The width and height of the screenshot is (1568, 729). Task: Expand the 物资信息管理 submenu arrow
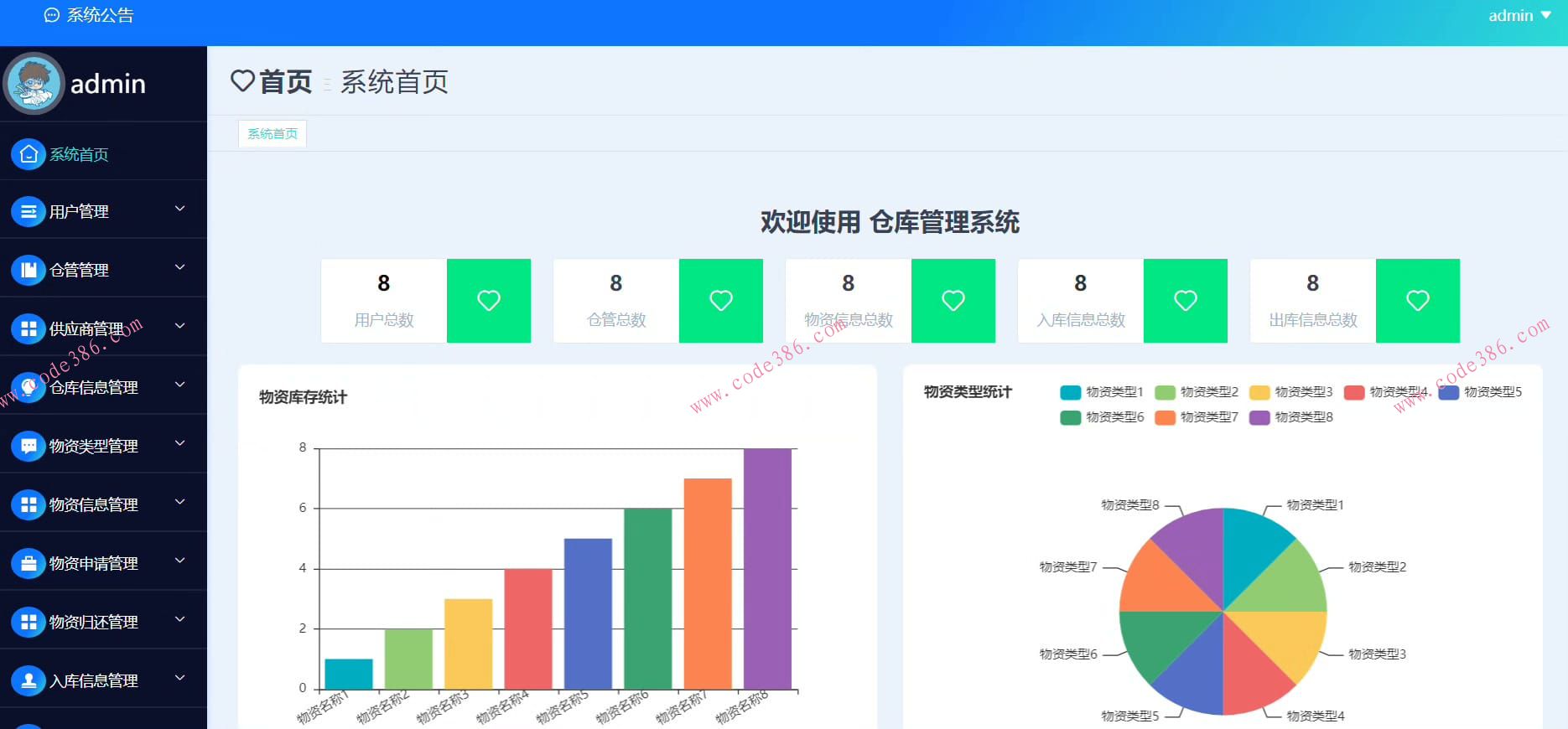point(179,502)
